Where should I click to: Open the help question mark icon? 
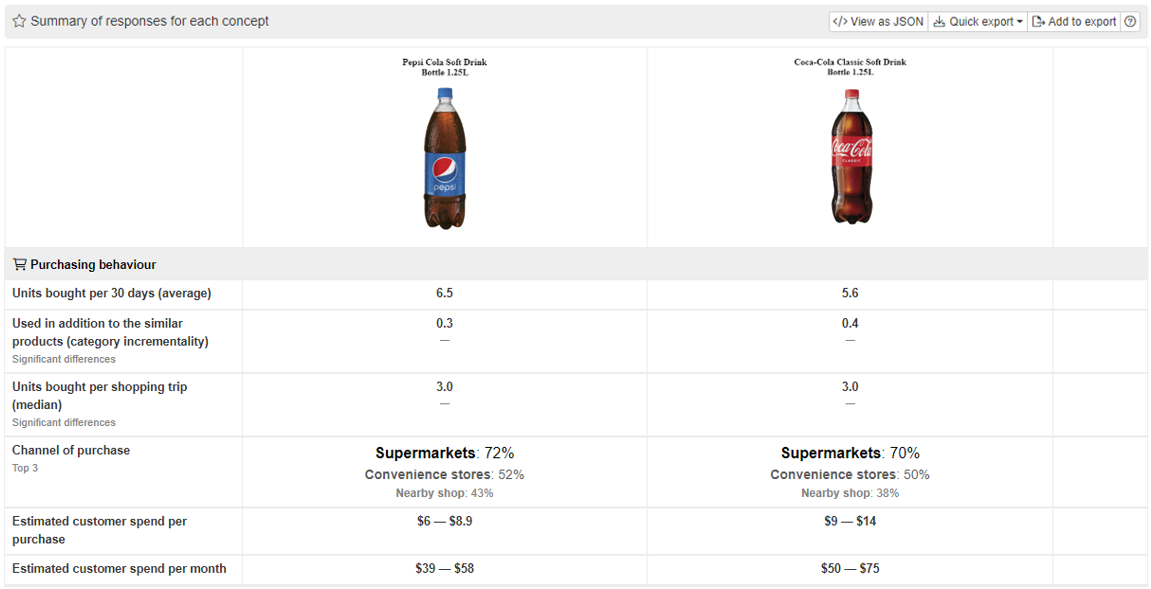coord(1130,21)
